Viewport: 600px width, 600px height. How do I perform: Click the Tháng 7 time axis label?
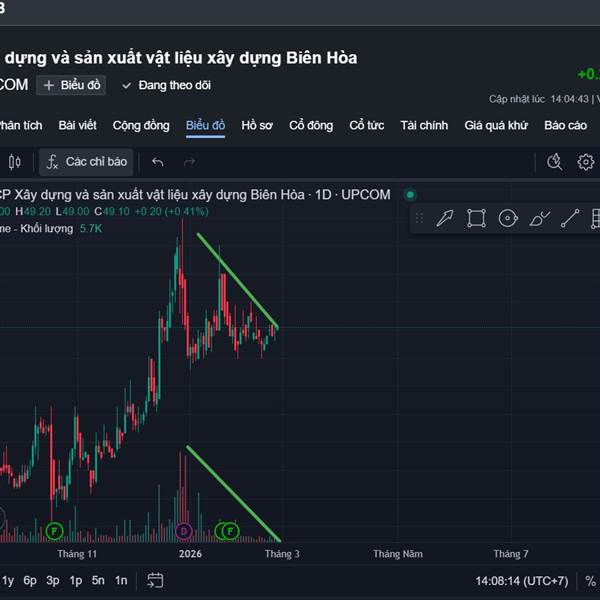pos(510,554)
